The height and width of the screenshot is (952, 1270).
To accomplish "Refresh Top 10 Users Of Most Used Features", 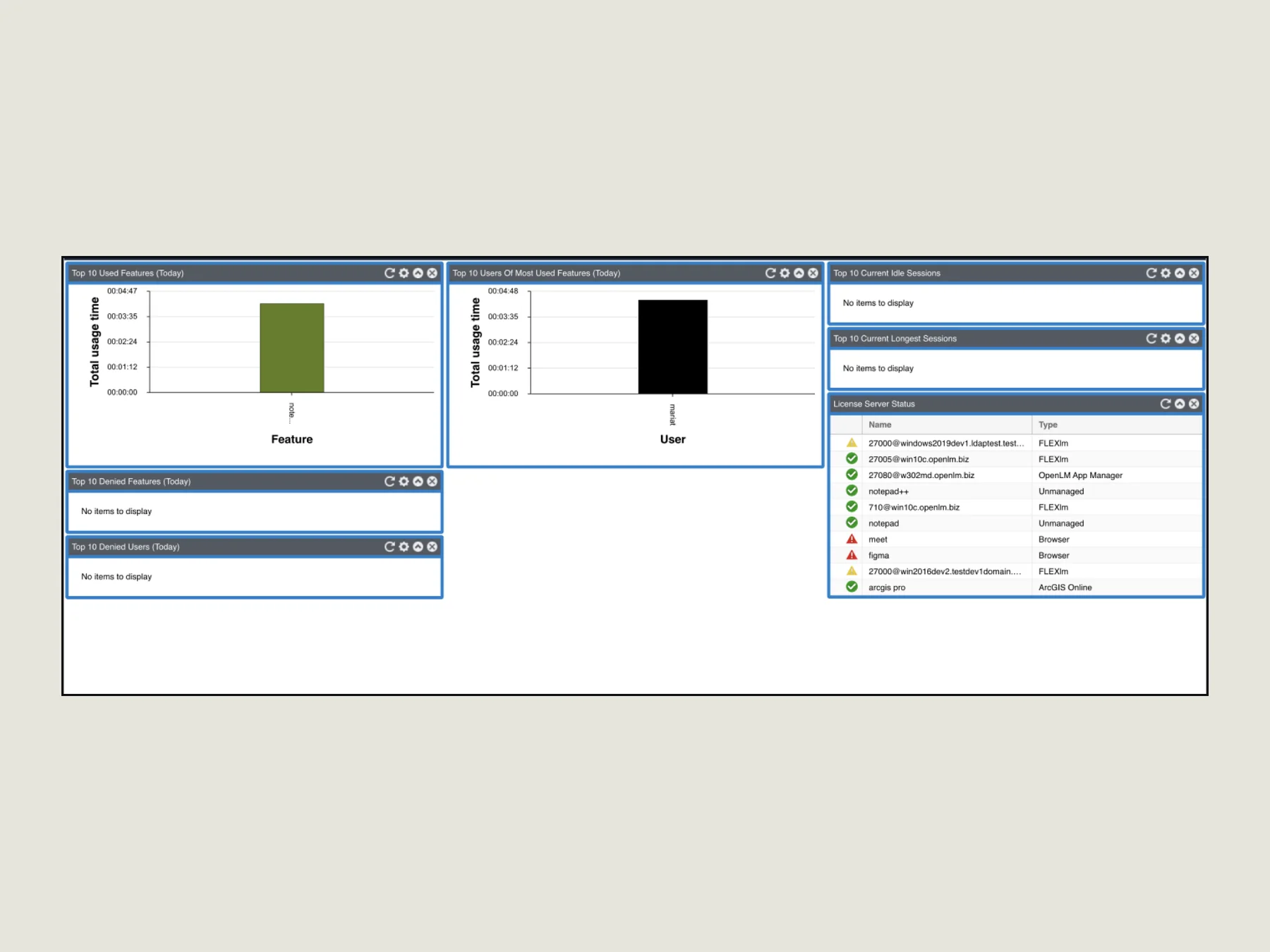I will point(770,273).
